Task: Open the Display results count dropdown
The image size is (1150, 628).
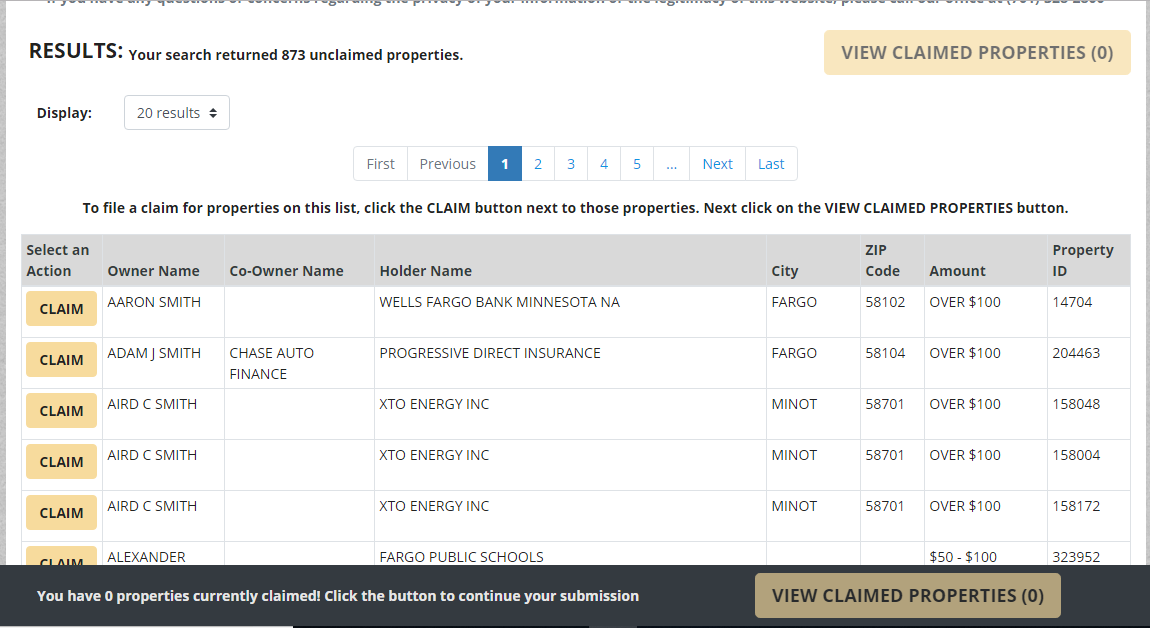Action: pos(176,112)
